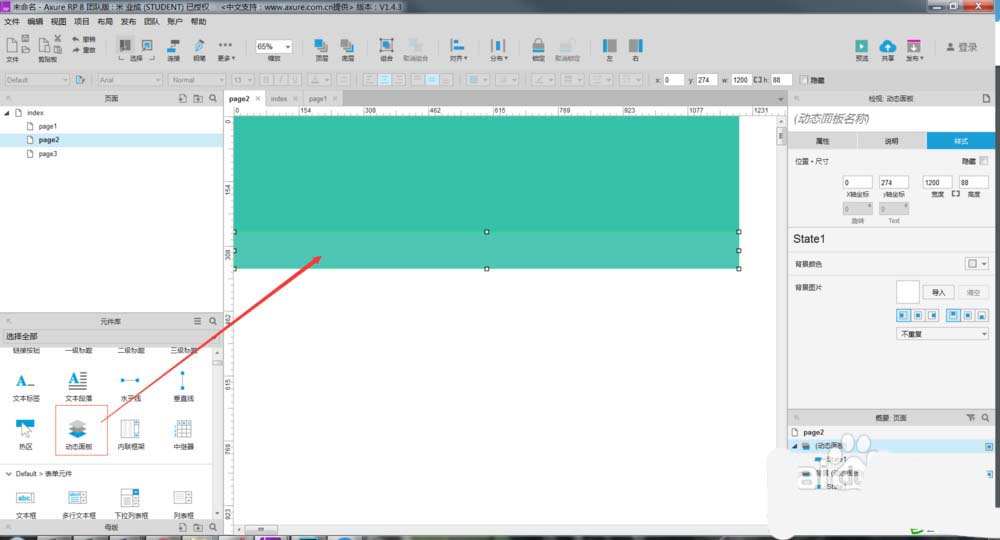
Task: Select the 文本标签 text label widget
Action: click(26, 386)
